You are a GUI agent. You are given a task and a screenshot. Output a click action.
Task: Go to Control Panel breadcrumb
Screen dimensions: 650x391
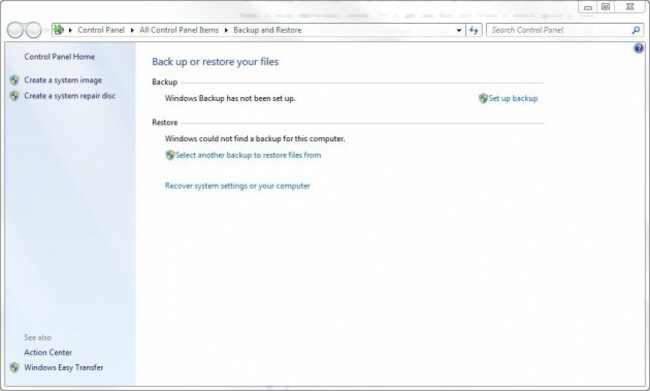point(101,30)
